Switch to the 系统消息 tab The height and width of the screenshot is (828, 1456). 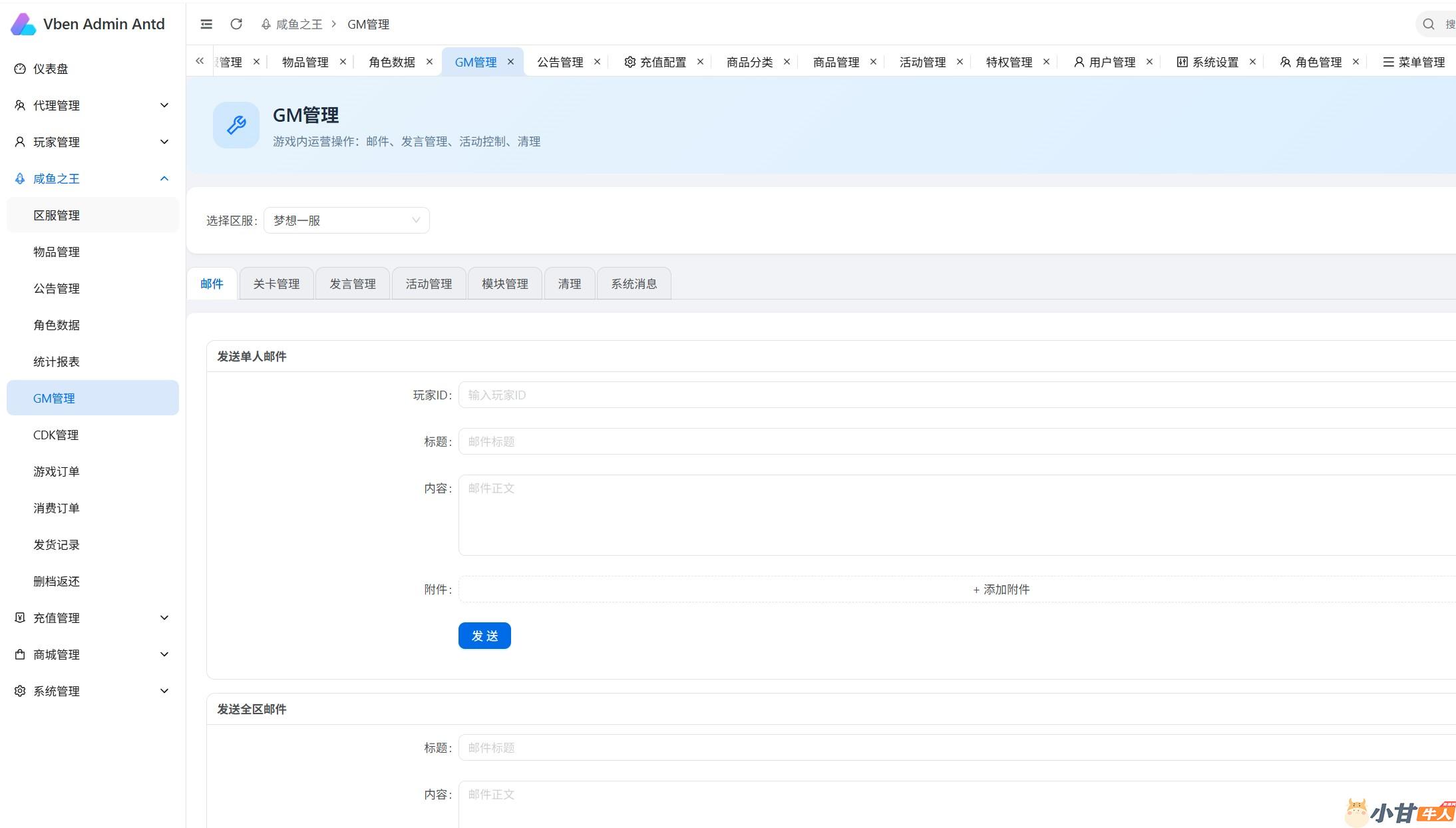coord(634,284)
